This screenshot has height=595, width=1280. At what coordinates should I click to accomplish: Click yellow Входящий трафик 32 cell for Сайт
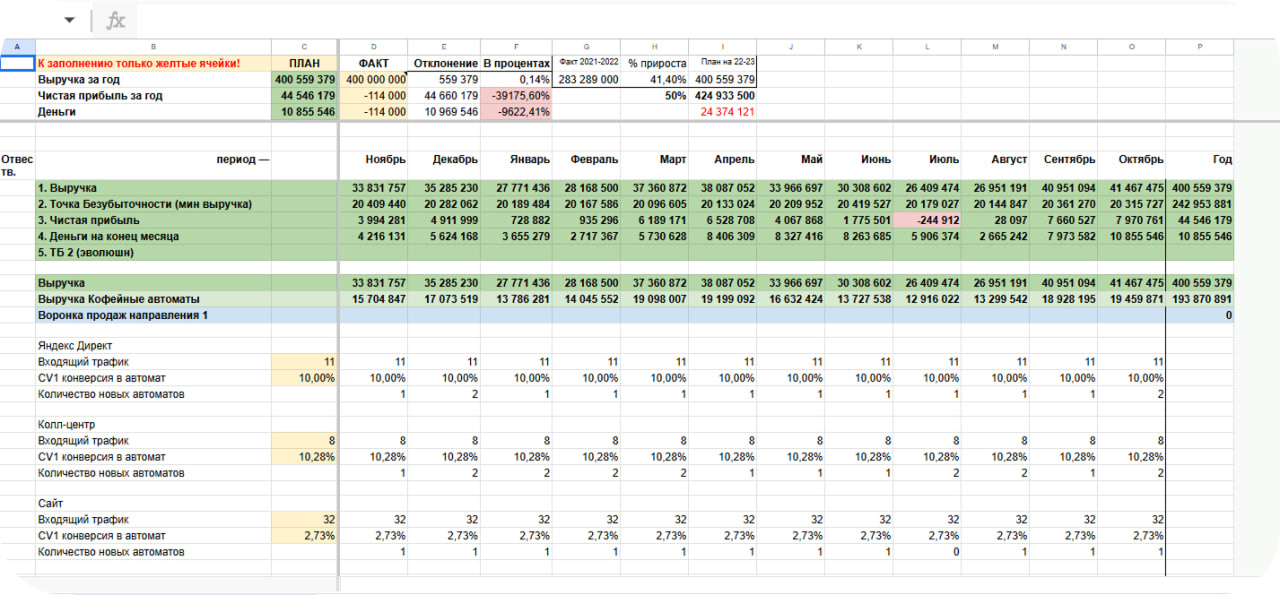coord(304,520)
